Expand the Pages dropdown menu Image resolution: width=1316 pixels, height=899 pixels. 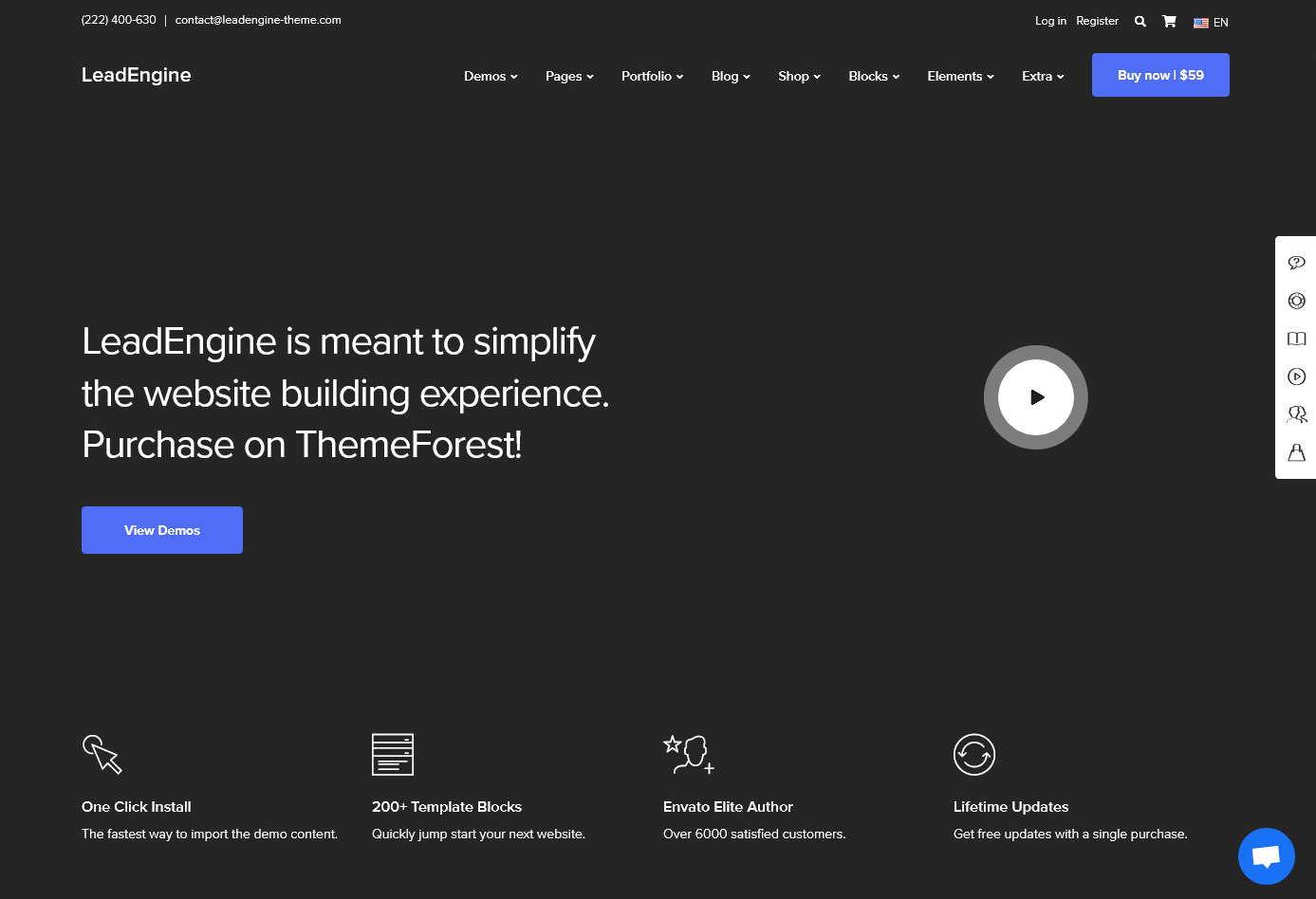tap(568, 76)
